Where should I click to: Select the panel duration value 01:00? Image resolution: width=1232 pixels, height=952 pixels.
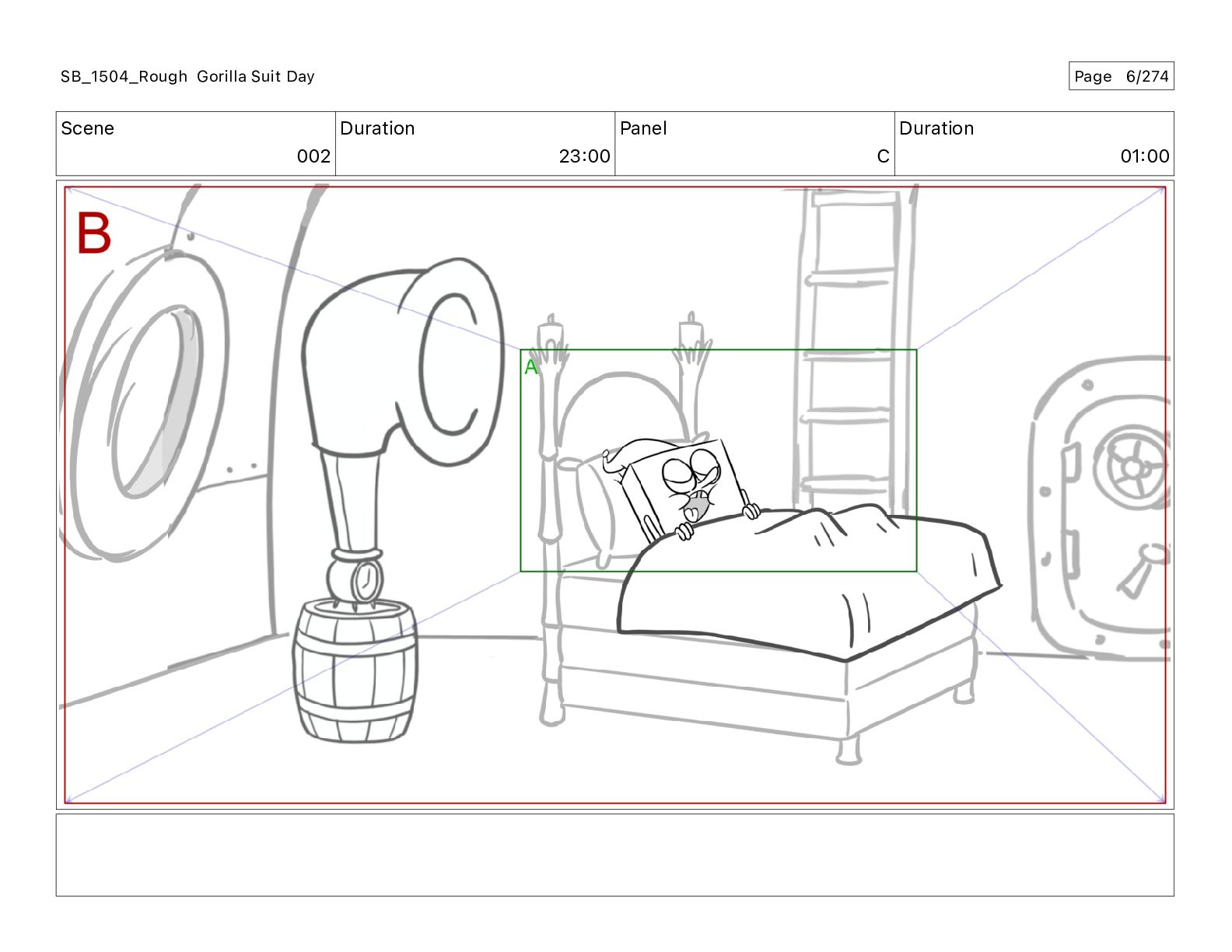coord(1144,156)
